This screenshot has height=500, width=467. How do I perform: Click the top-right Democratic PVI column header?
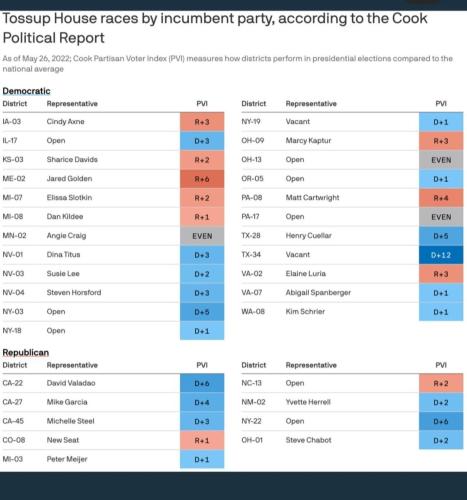441,104
